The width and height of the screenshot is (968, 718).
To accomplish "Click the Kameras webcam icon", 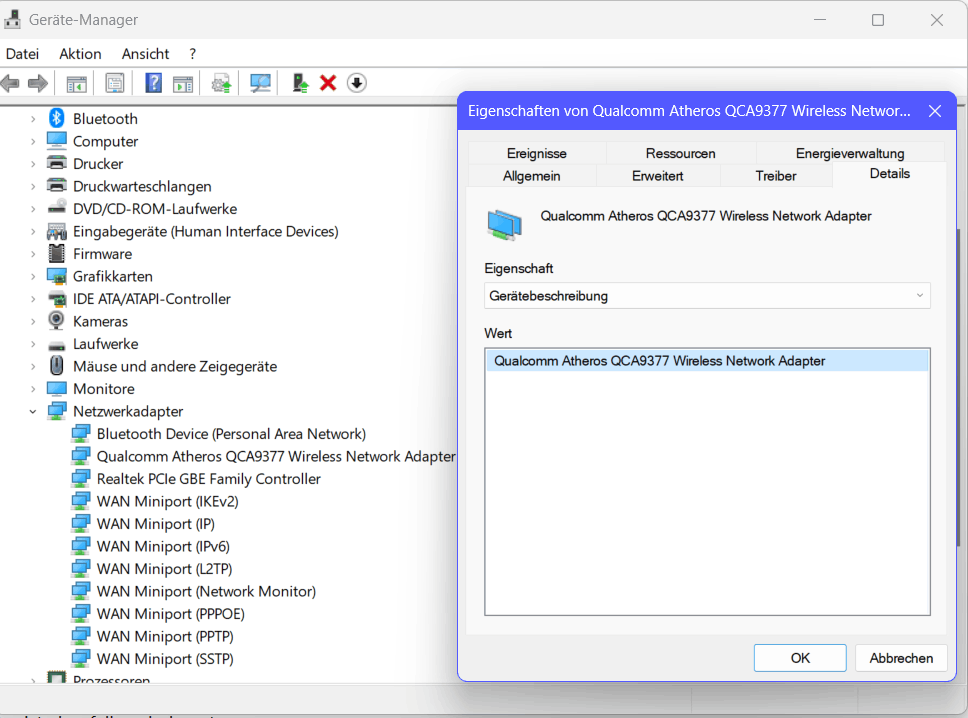I will pyautogui.click(x=57, y=320).
